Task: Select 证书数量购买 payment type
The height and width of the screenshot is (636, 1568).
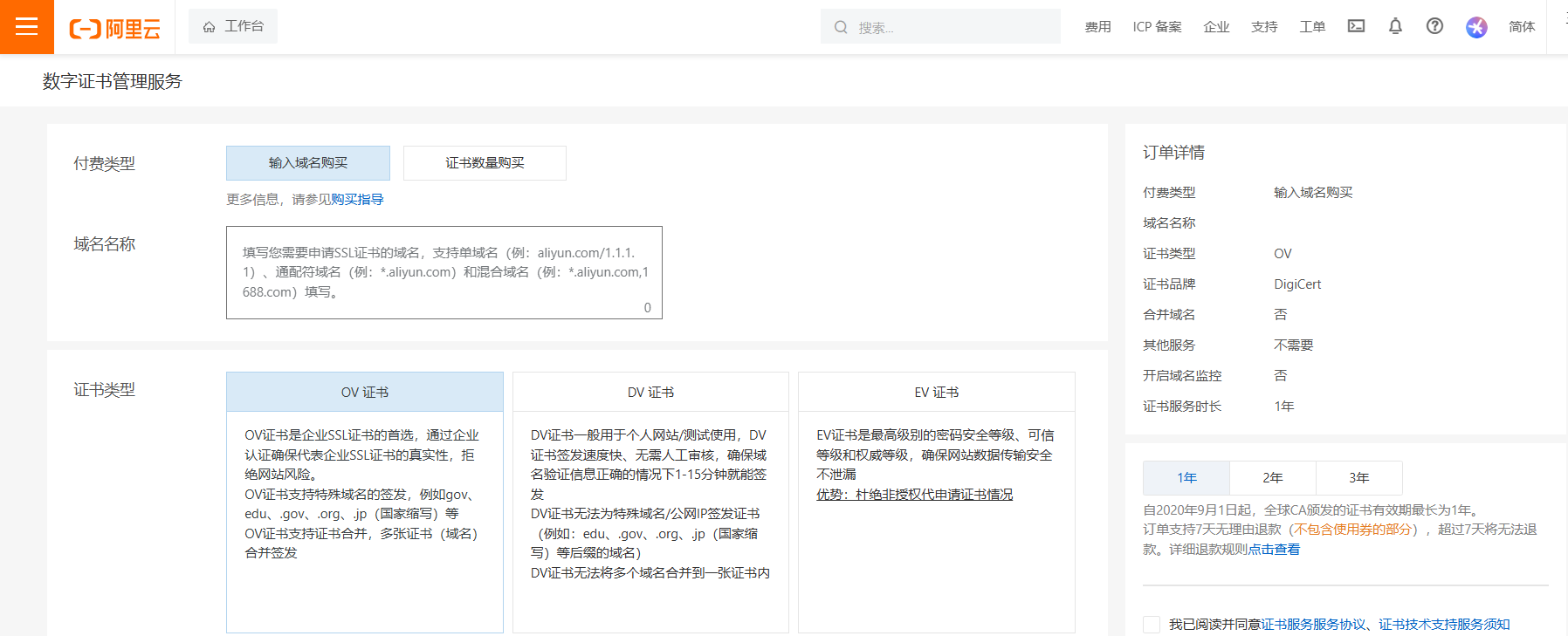Action: click(485, 163)
